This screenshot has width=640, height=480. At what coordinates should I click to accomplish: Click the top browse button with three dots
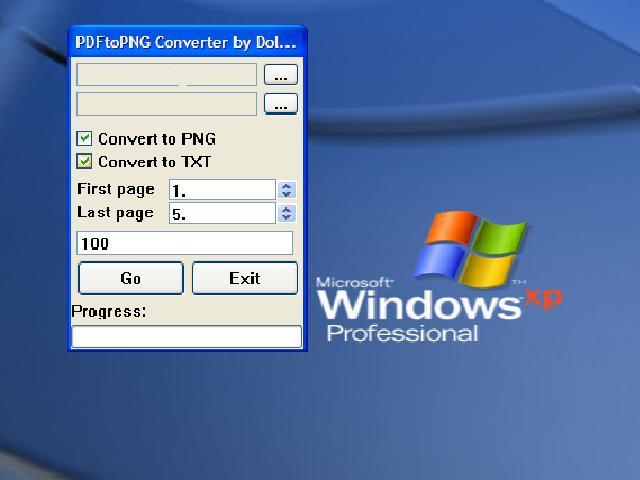(281, 75)
